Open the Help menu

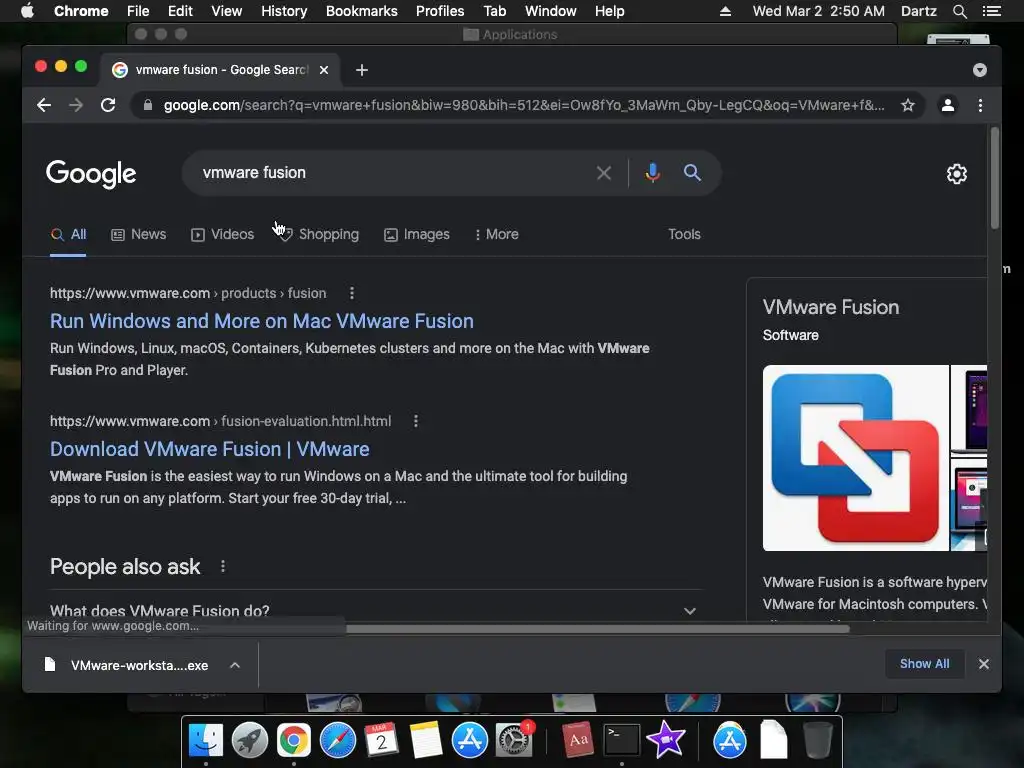click(x=609, y=11)
